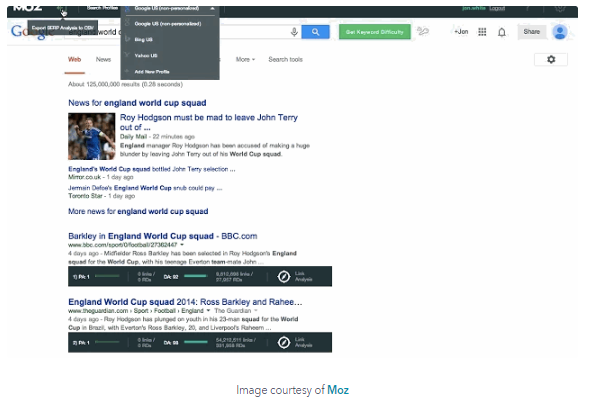Image resolution: width=609 pixels, height=412 pixels.
Task: Expand the More search category dropdown
Action: [245, 59]
